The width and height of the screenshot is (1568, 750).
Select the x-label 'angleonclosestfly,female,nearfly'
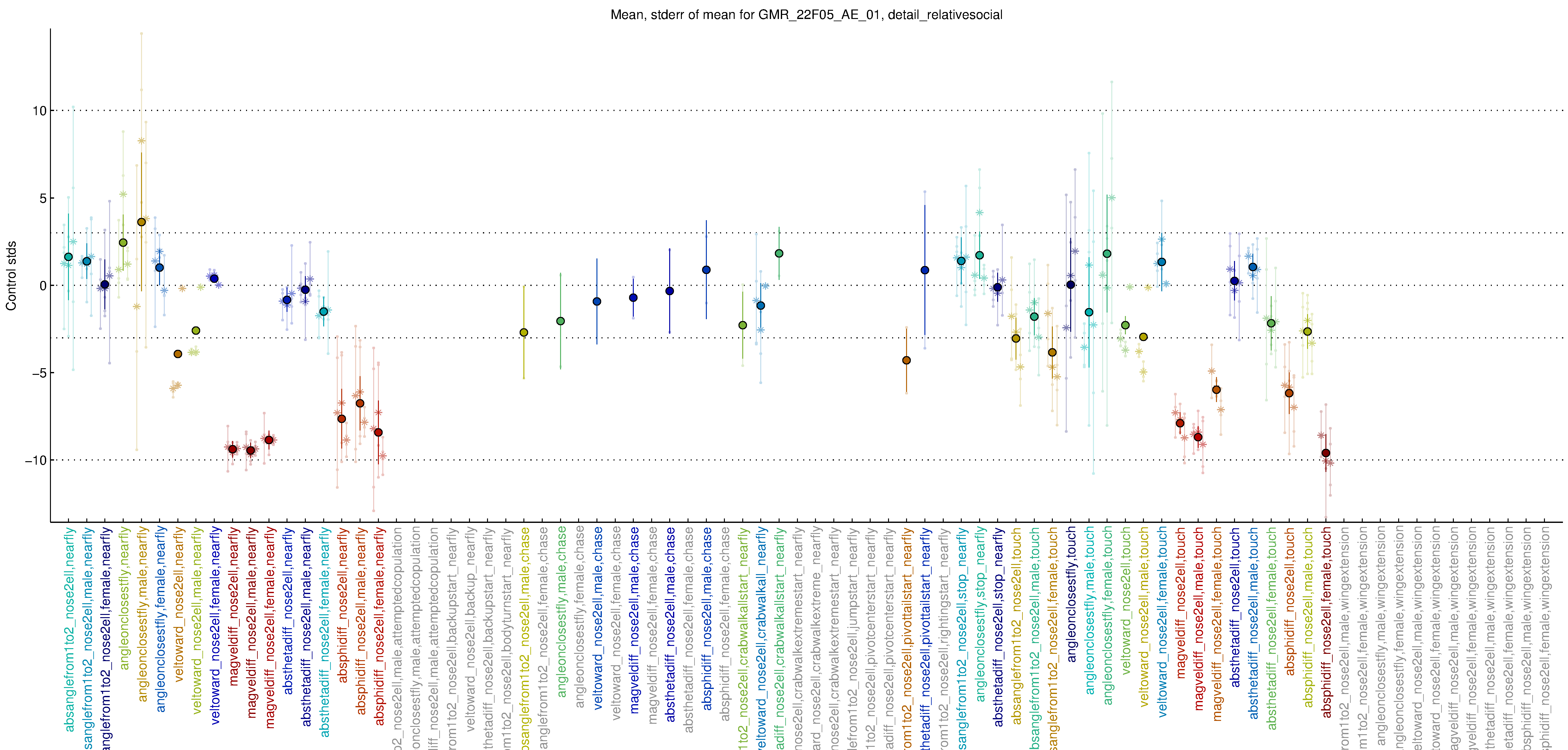(160, 620)
